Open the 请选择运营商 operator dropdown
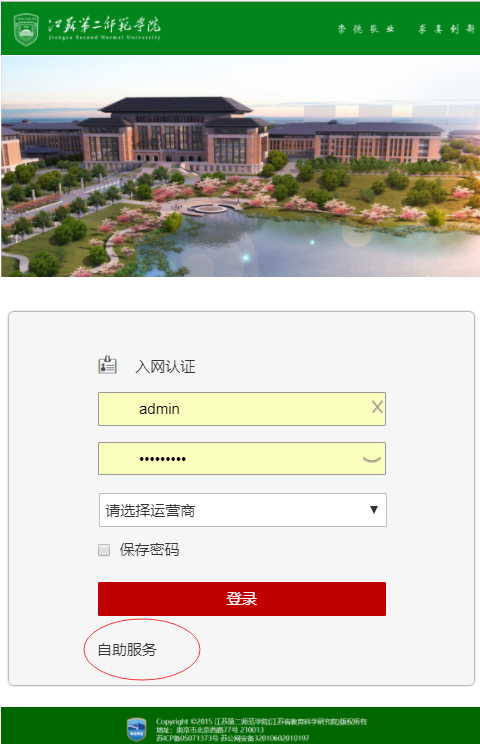The width and height of the screenshot is (480, 744). click(x=243, y=510)
